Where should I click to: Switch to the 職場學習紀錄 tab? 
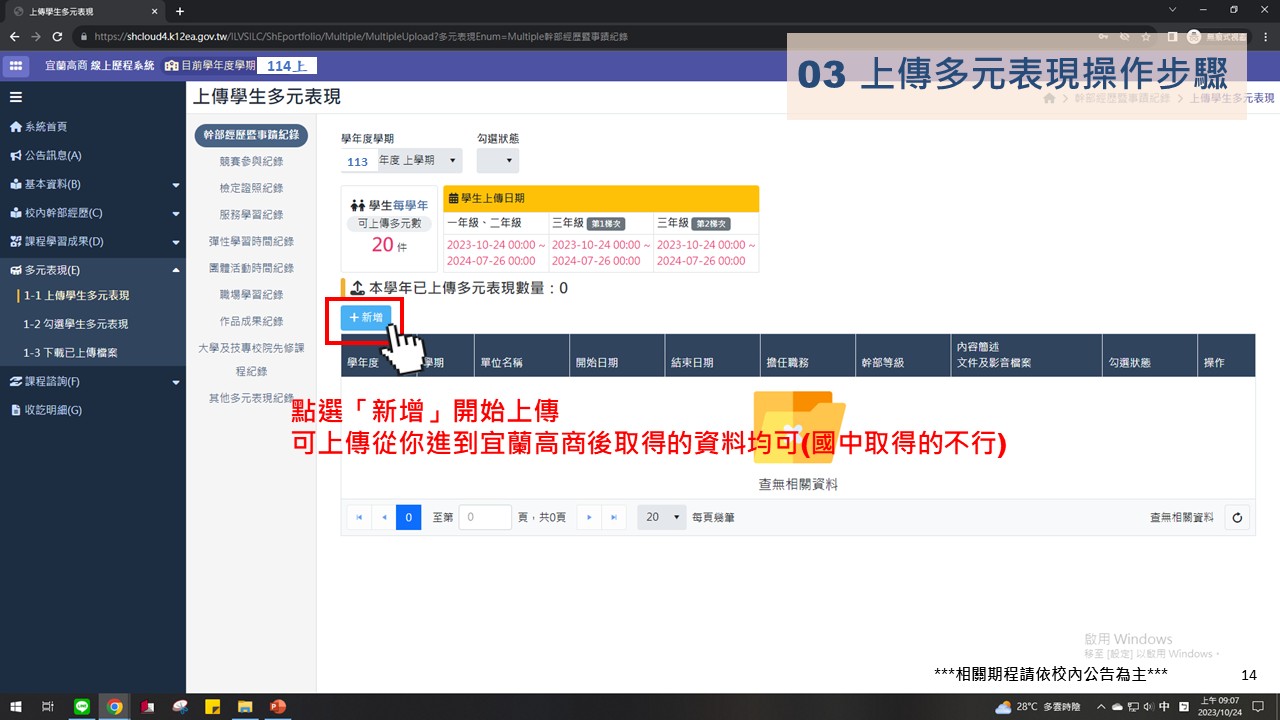point(251,295)
